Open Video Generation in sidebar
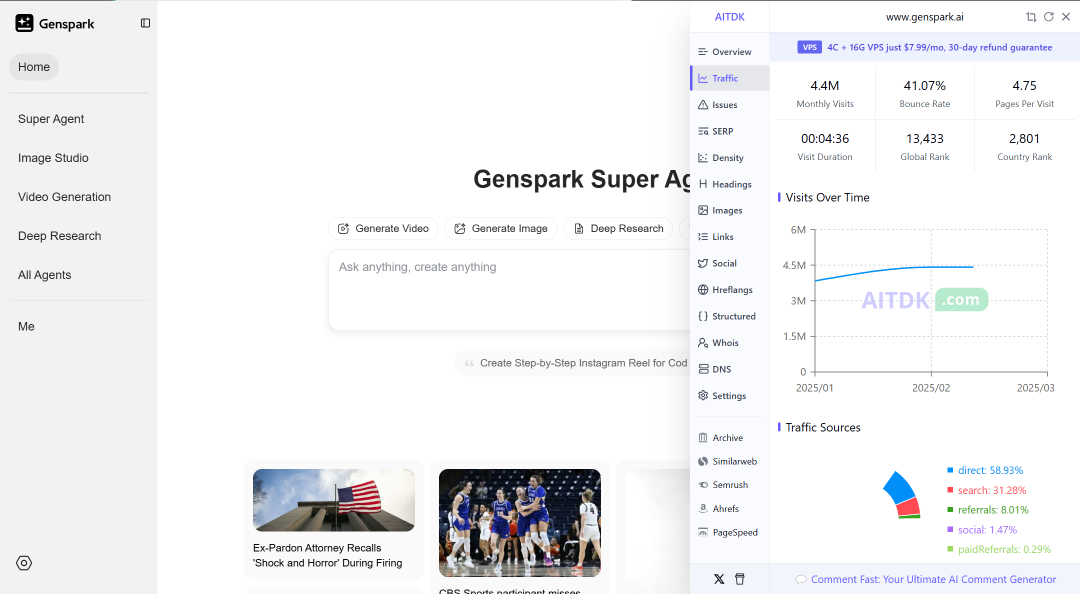Screen dimensions: 1080x594 coord(64,197)
